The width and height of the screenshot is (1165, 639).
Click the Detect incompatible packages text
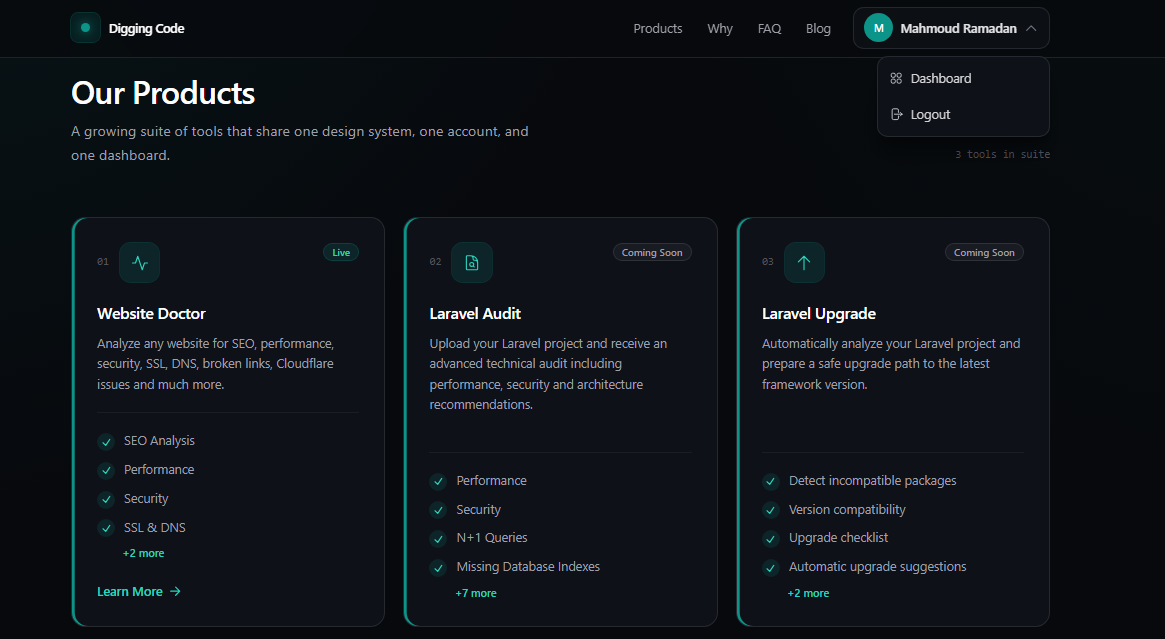point(872,481)
